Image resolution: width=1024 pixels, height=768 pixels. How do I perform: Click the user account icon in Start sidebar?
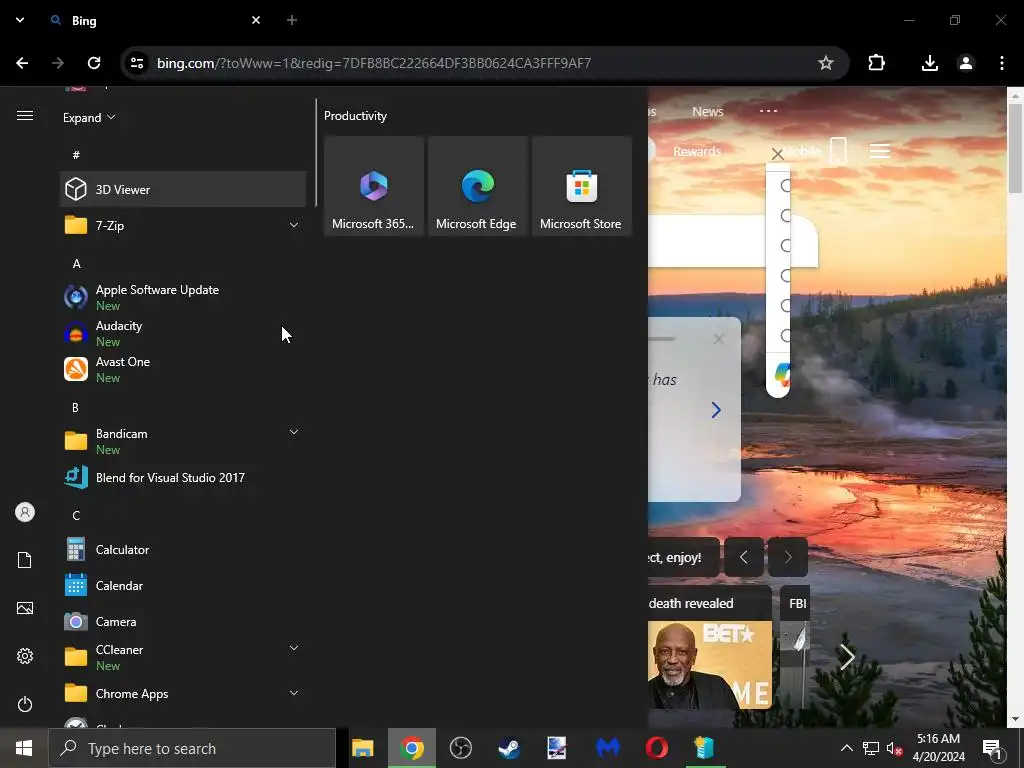(25, 512)
